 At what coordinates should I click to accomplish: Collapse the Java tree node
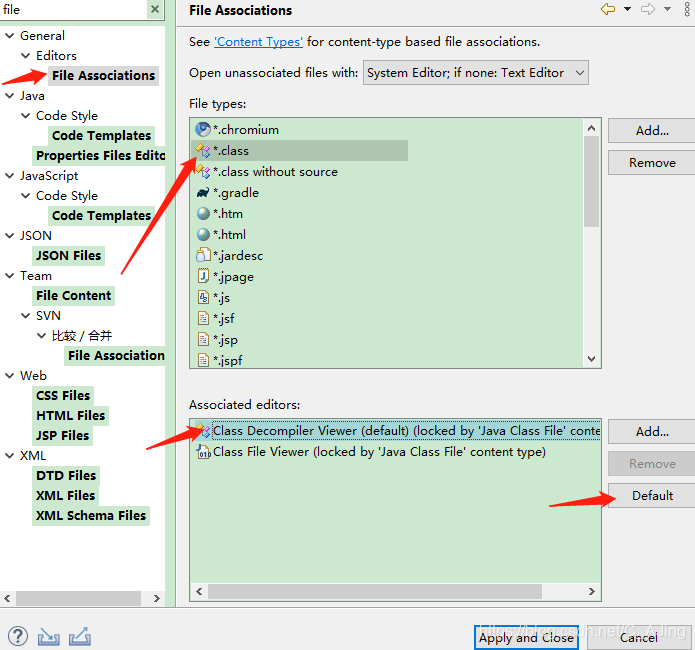point(9,96)
